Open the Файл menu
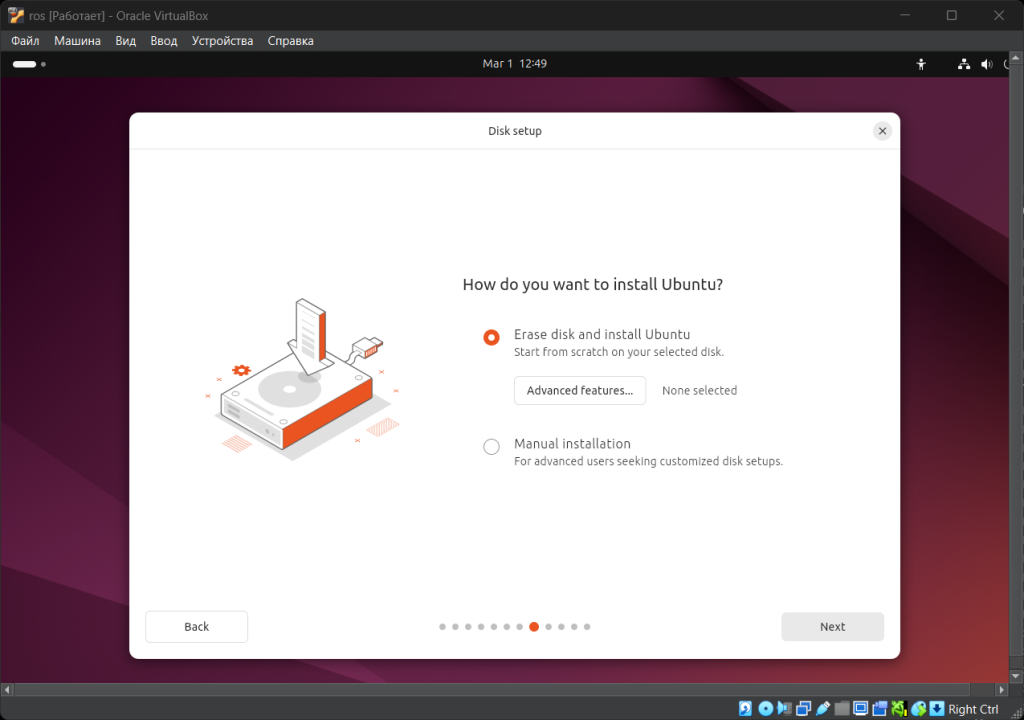 (x=25, y=41)
